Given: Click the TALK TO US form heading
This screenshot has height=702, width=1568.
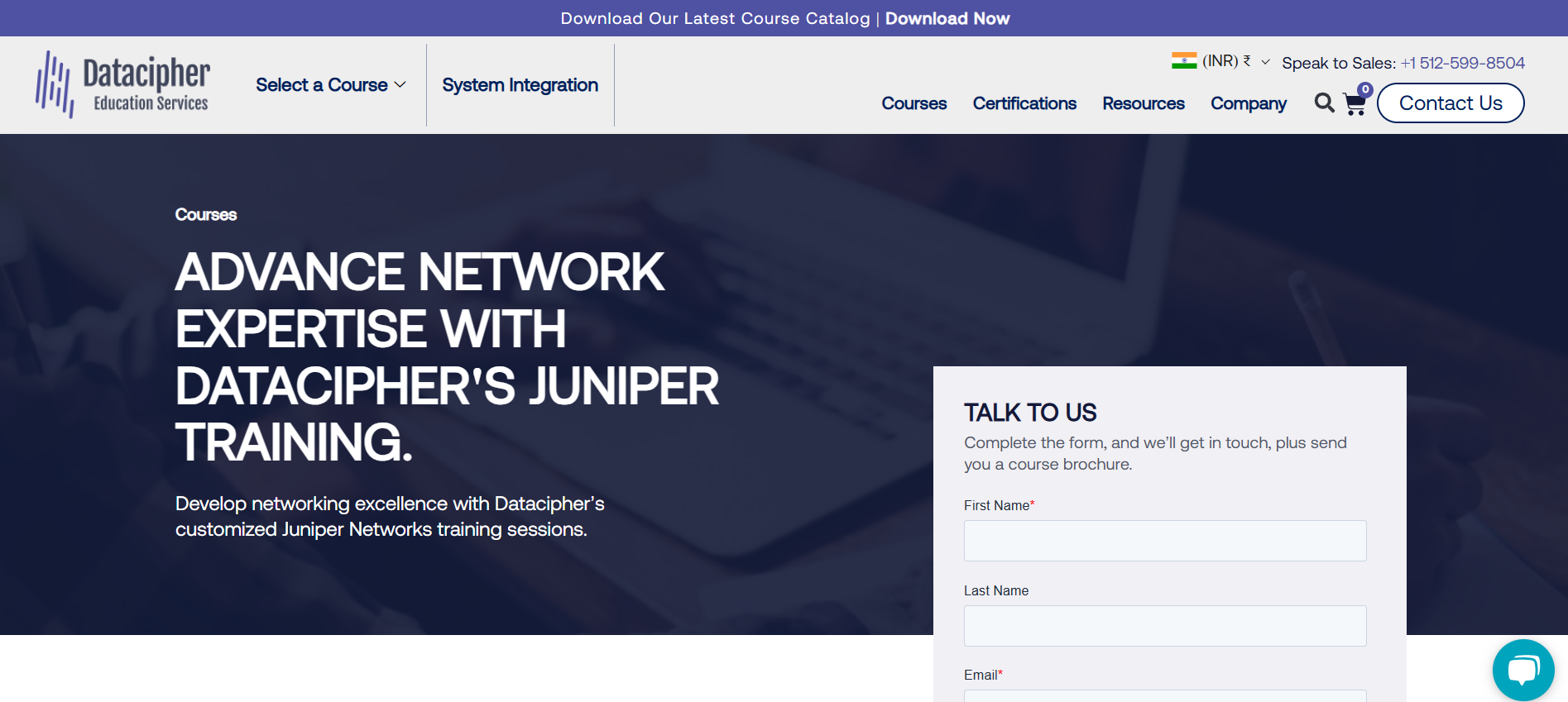Looking at the screenshot, I should (1030, 413).
